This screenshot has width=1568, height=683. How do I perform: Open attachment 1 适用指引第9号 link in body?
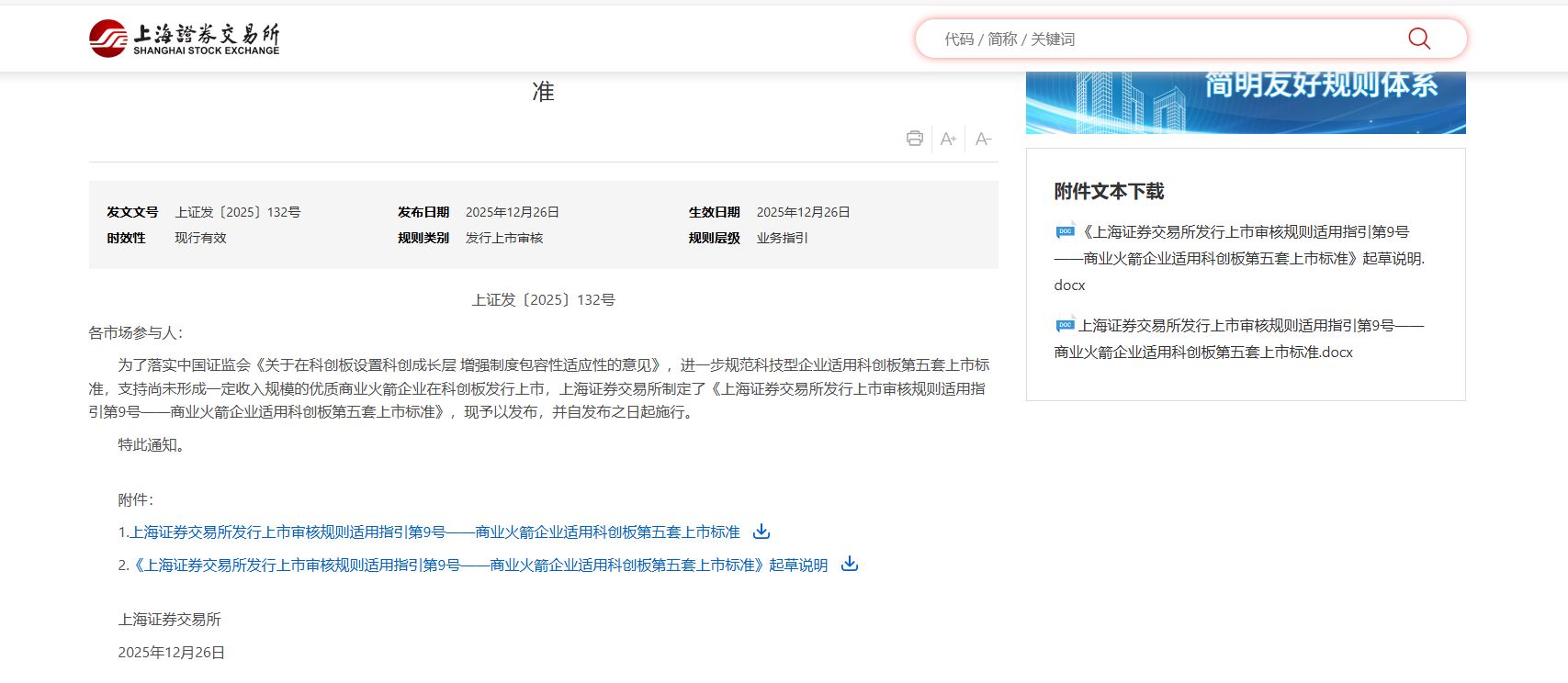434,532
